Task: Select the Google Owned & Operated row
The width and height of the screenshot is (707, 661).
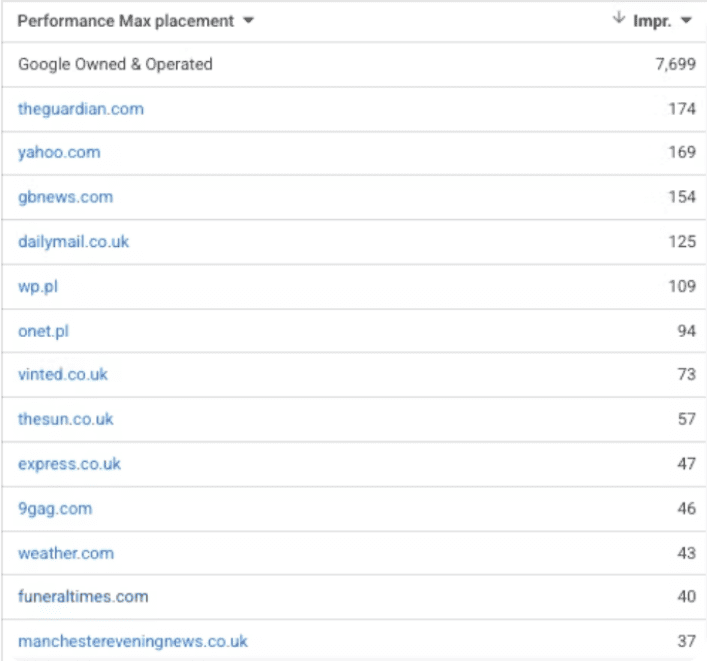Action: tap(115, 64)
